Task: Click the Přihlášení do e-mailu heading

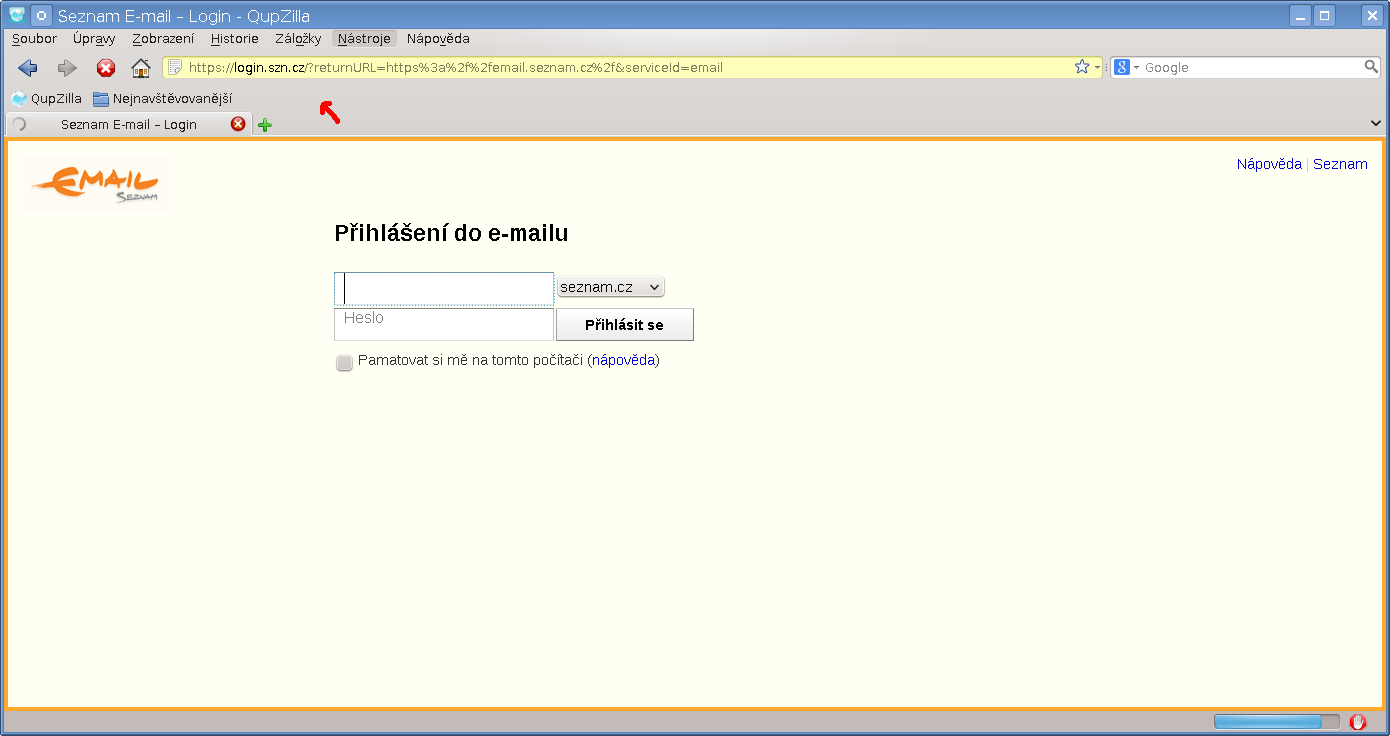Action: (451, 234)
